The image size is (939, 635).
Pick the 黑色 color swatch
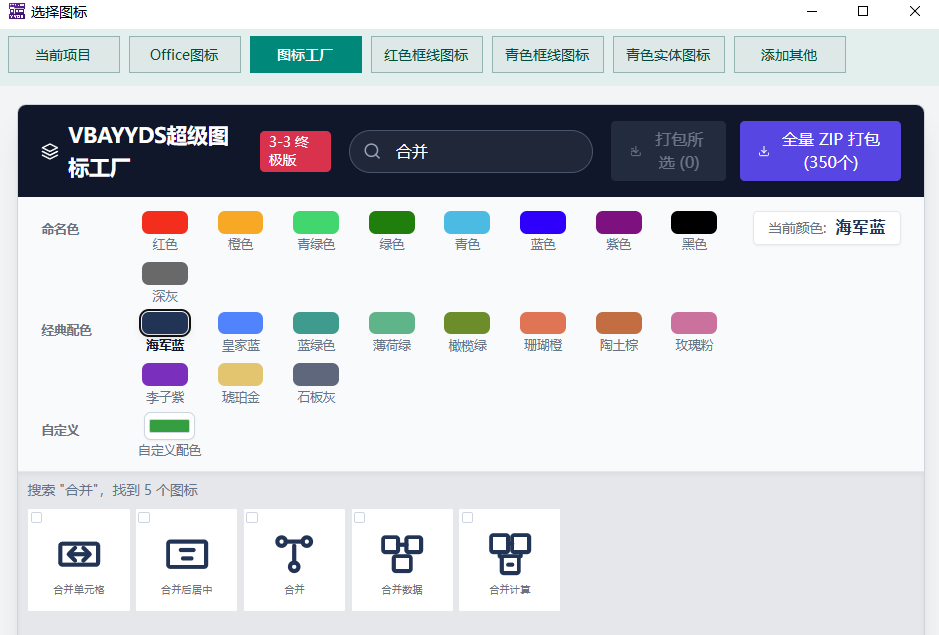coord(694,223)
